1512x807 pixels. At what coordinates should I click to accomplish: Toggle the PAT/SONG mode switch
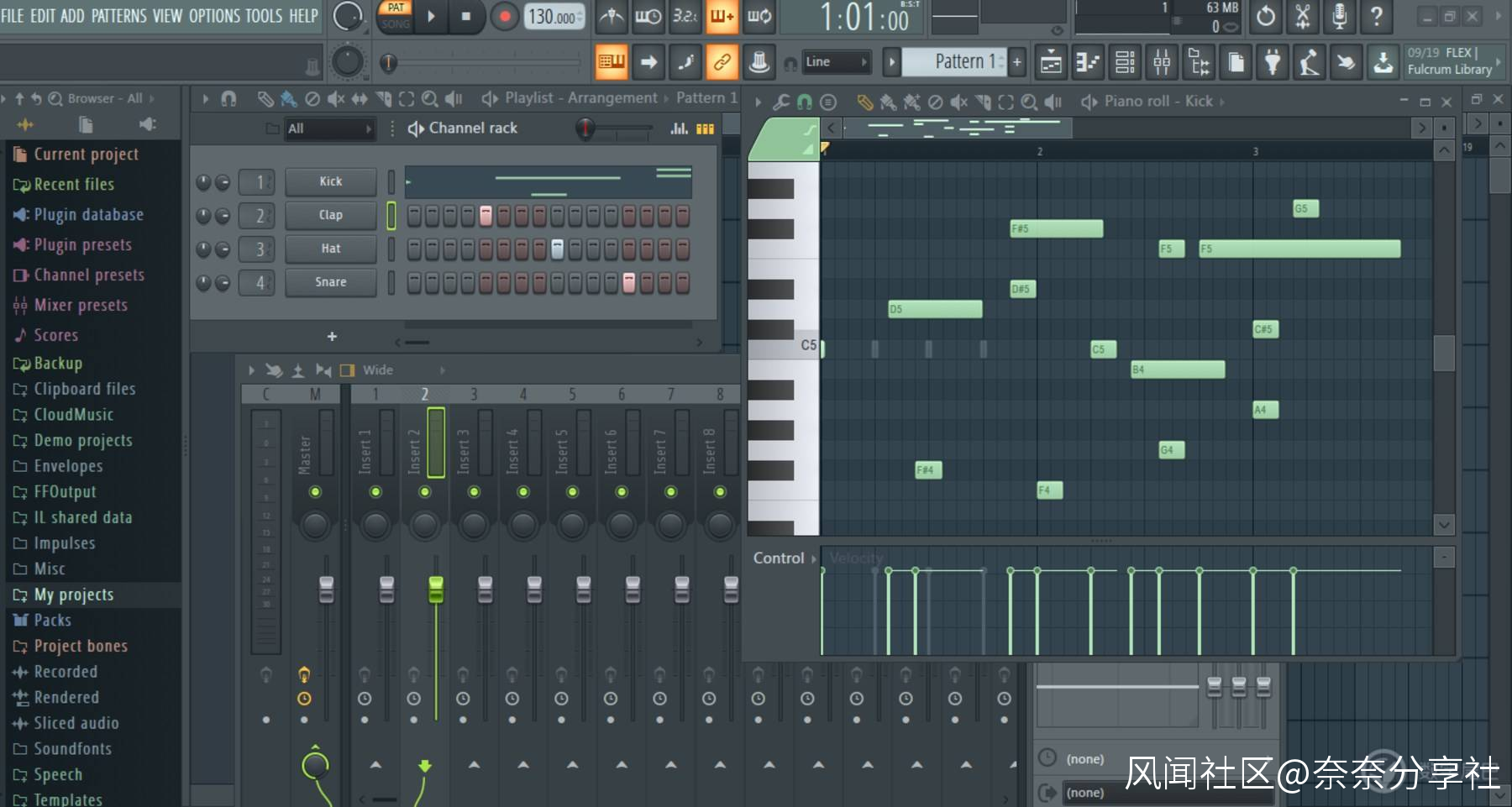pyautogui.click(x=395, y=16)
